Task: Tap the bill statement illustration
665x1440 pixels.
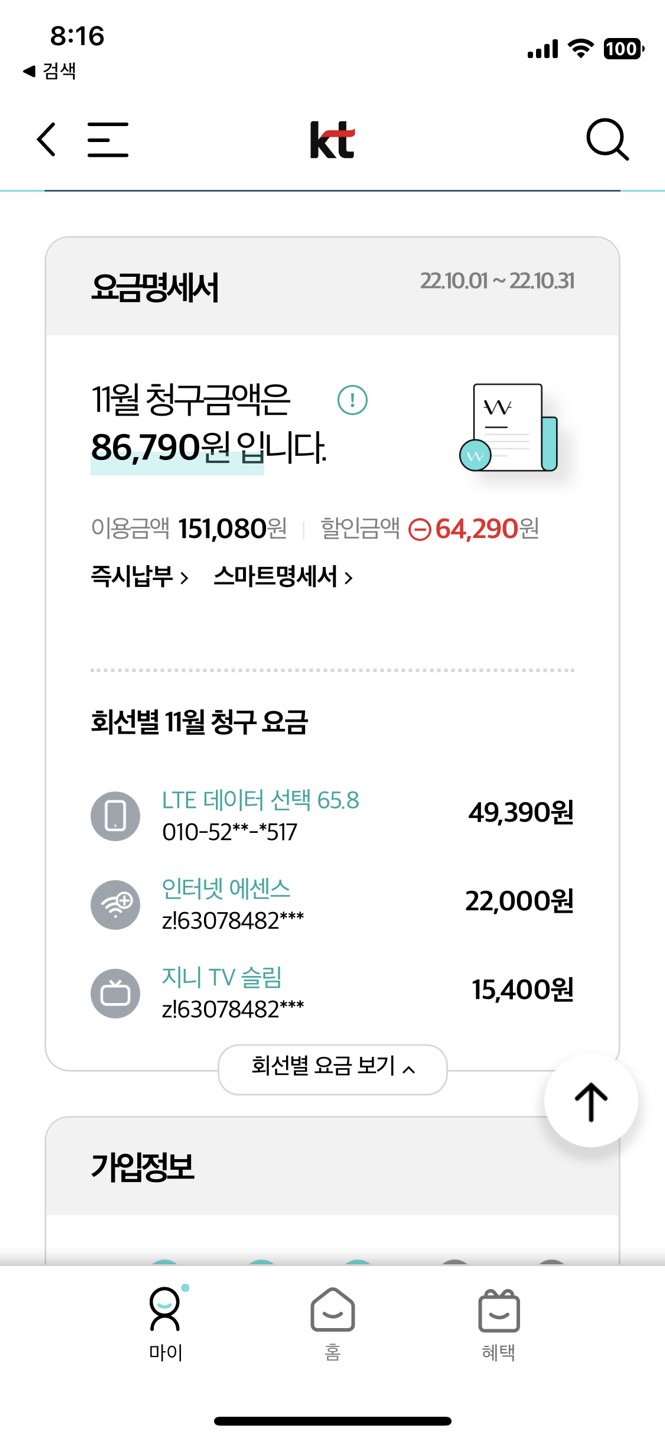Action: tap(508, 427)
